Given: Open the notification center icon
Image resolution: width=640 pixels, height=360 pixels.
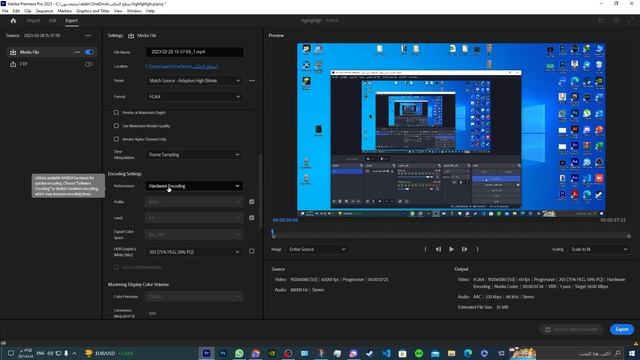Looking at the screenshot, I should point(11,353).
